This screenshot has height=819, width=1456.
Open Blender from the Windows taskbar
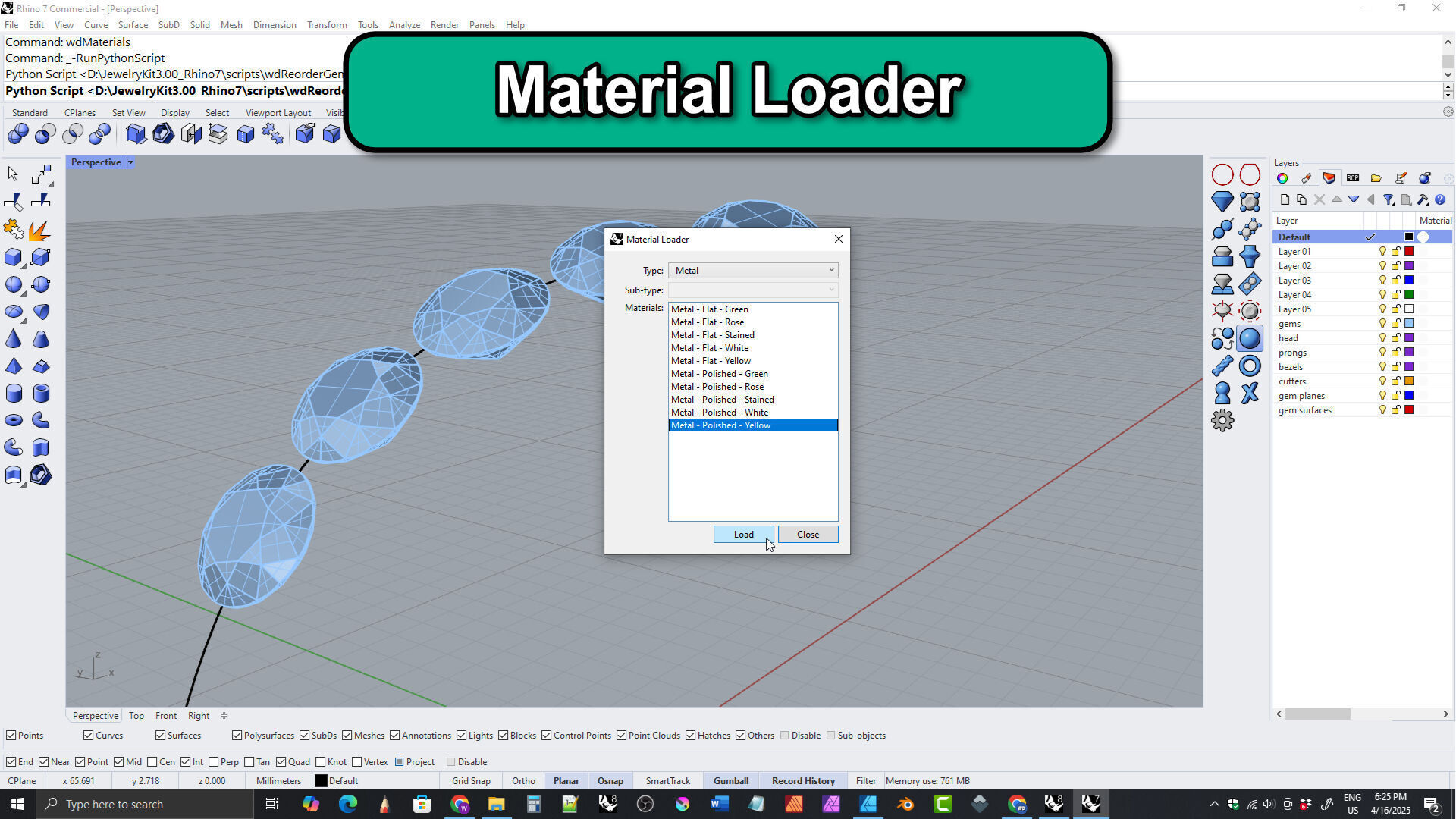tap(905, 804)
